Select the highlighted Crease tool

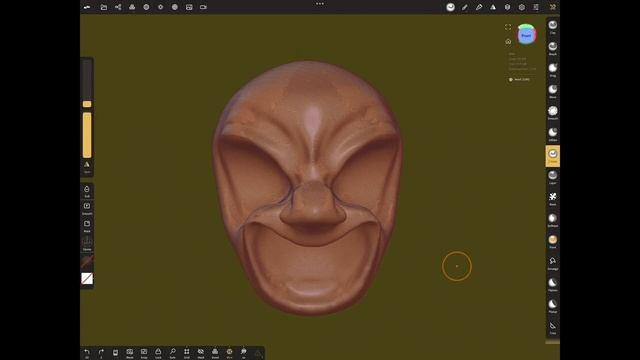pyautogui.click(x=553, y=156)
